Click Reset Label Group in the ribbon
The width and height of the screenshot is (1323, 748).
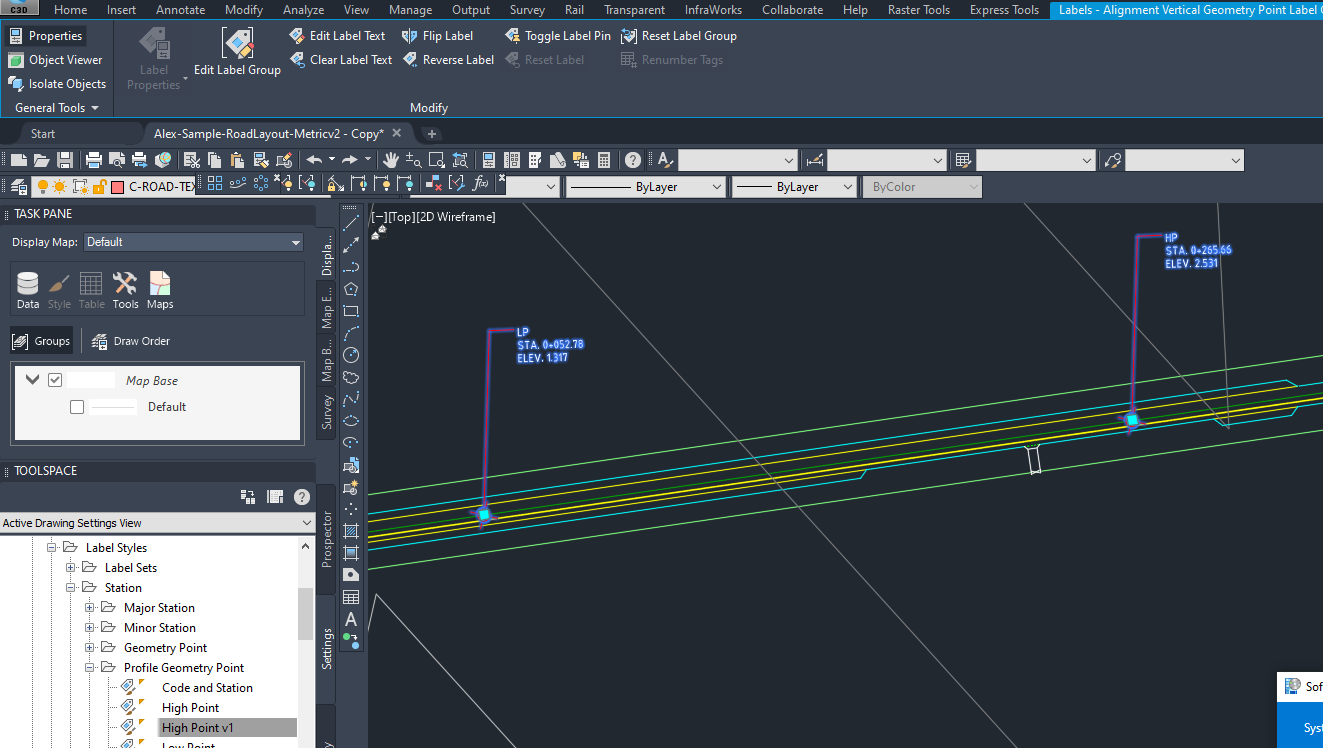tap(679, 35)
